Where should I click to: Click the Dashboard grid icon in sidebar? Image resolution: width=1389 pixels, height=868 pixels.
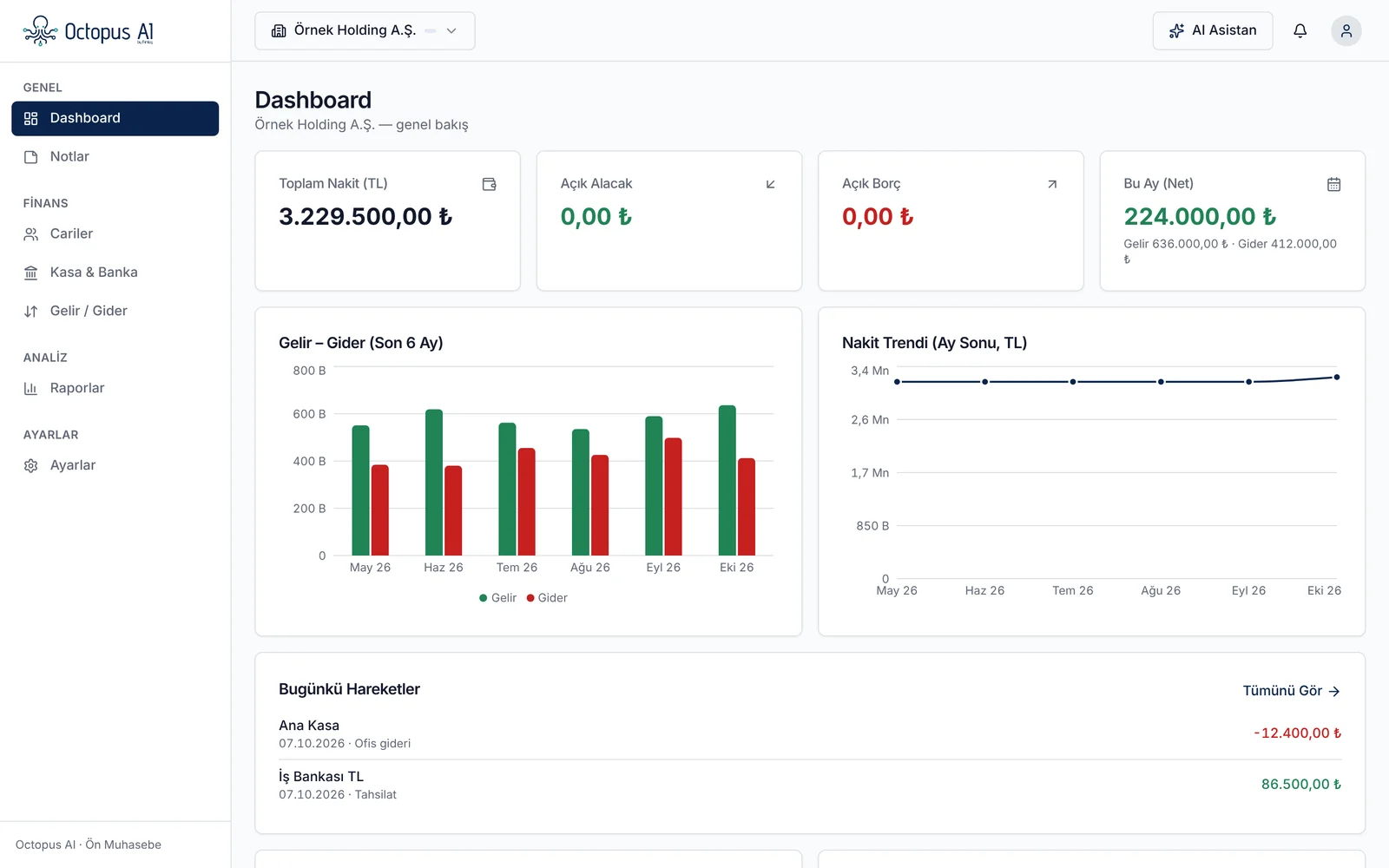[31, 119]
